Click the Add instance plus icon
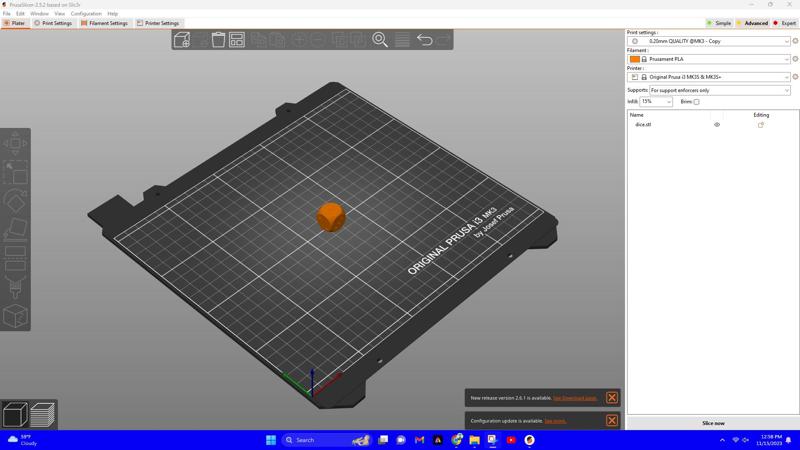The image size is (800, 450). [x=300, y=40]
